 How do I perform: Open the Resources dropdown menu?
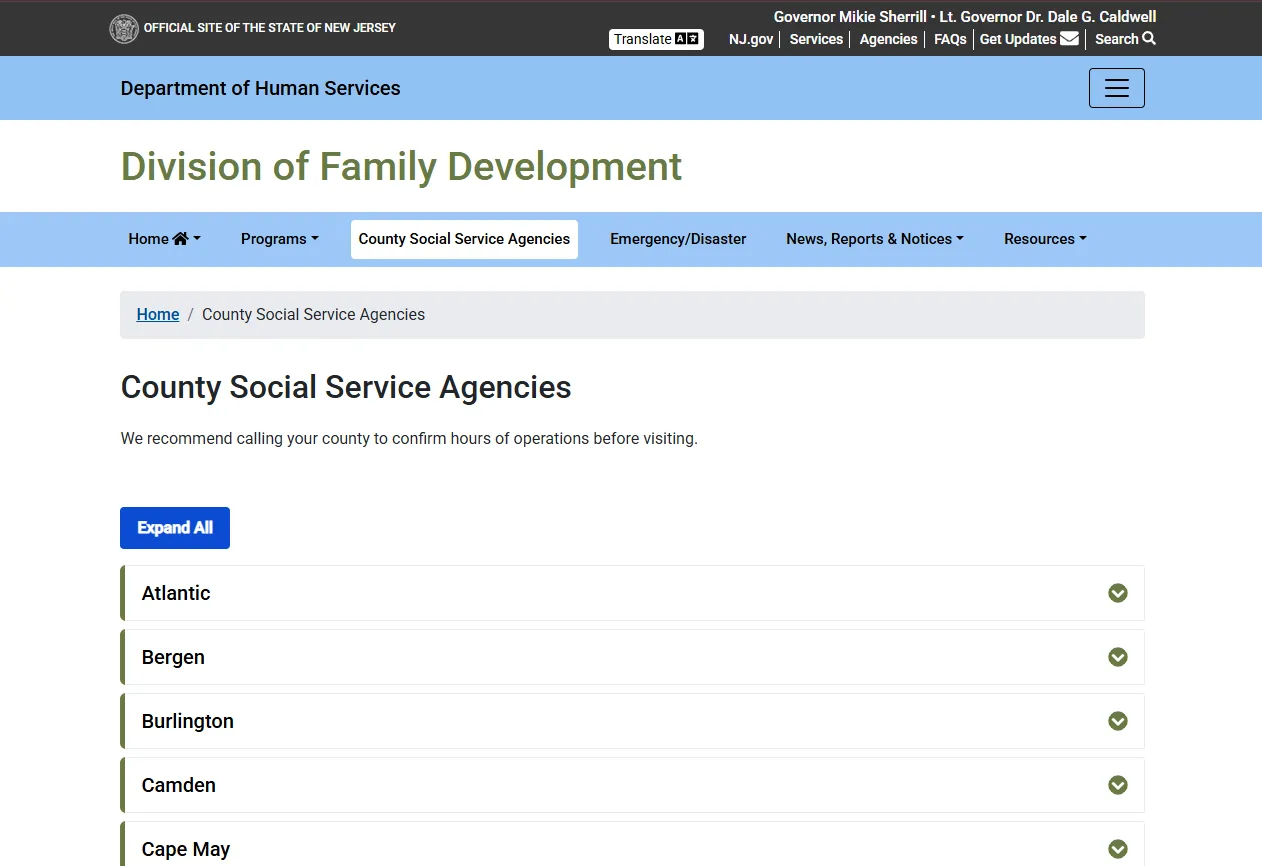[x=1045, y=239]
